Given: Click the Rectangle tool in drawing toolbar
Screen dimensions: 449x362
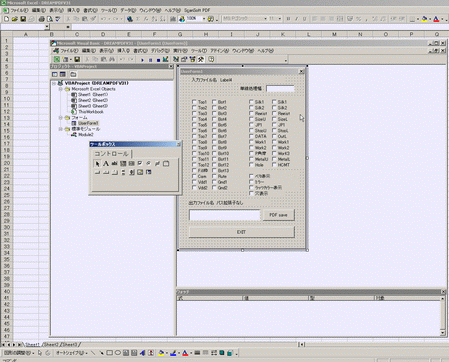Looking at the screenshot, I should click(x=109, y=353).
